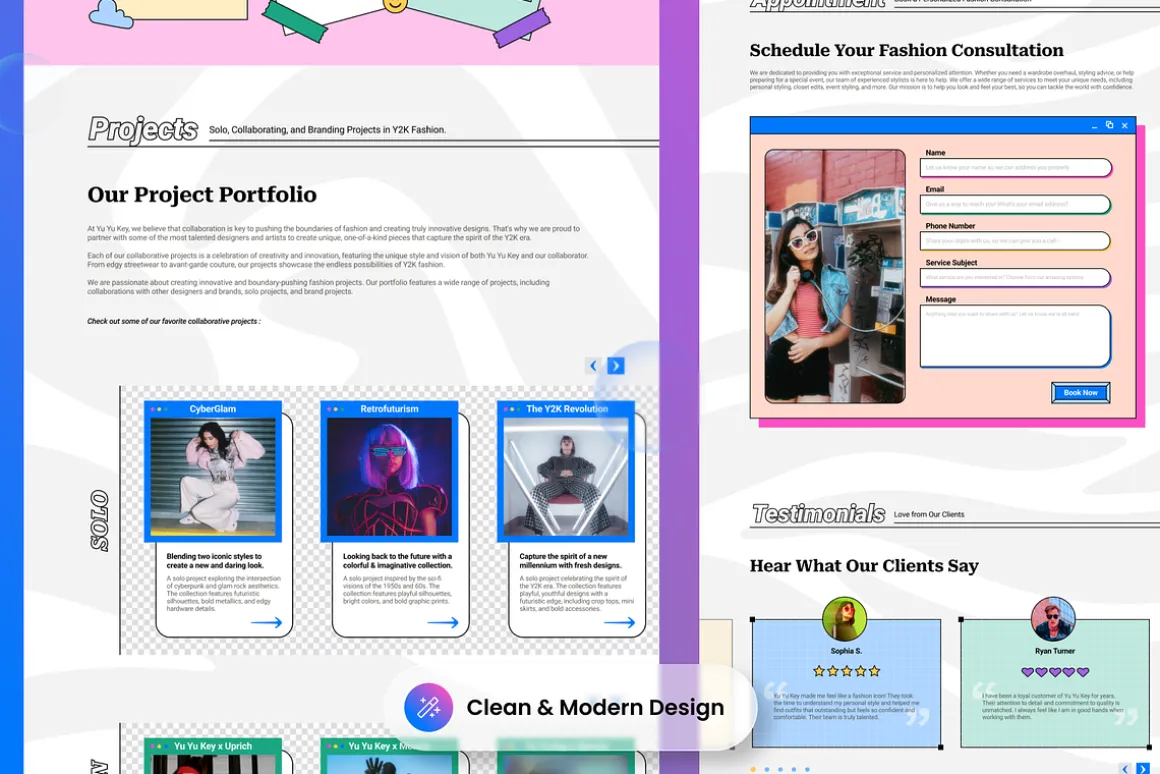Click the CyberGlam card title bar
The image size is (1160, 774).
coord(213,408)
